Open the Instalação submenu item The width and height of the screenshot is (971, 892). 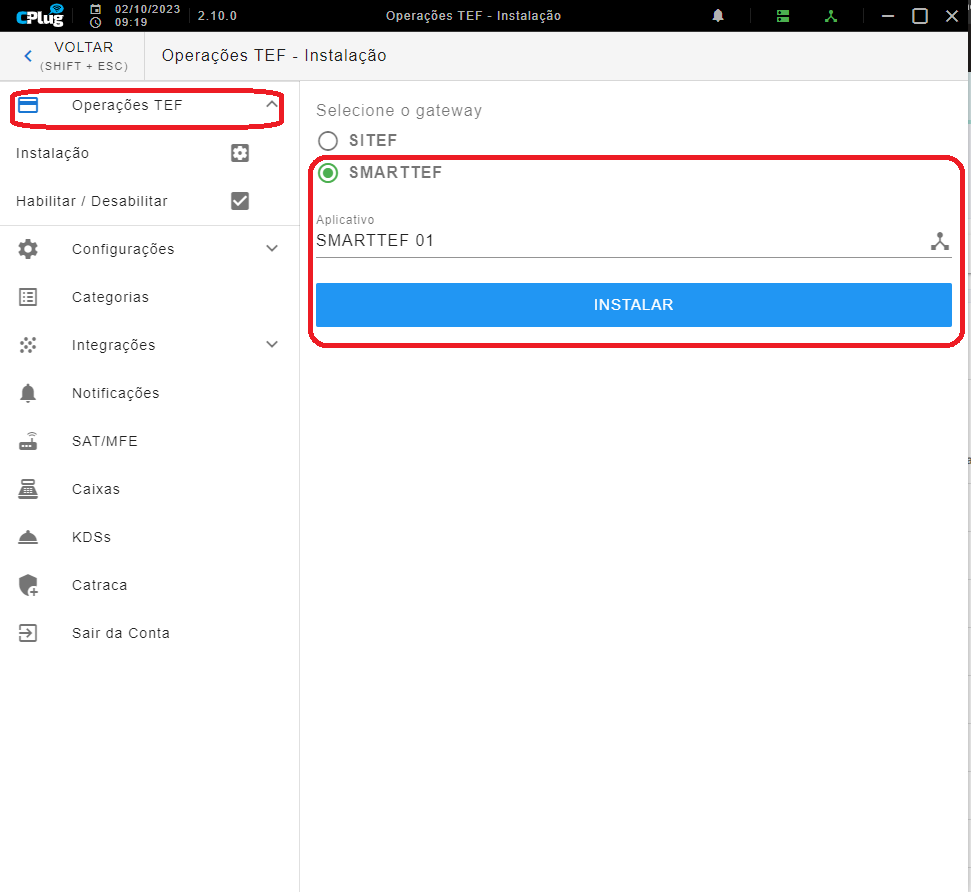(149, 153)
